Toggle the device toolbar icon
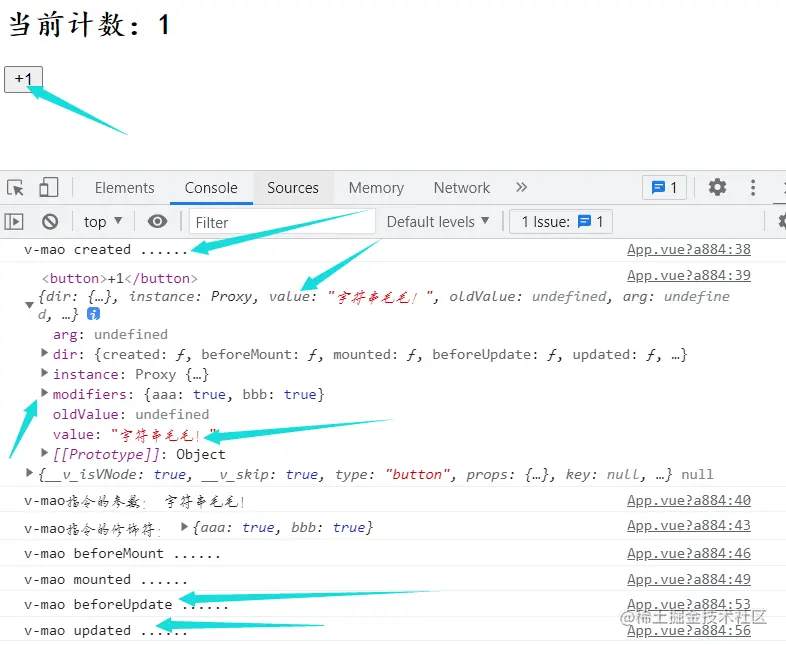 [x=49, y=188]
